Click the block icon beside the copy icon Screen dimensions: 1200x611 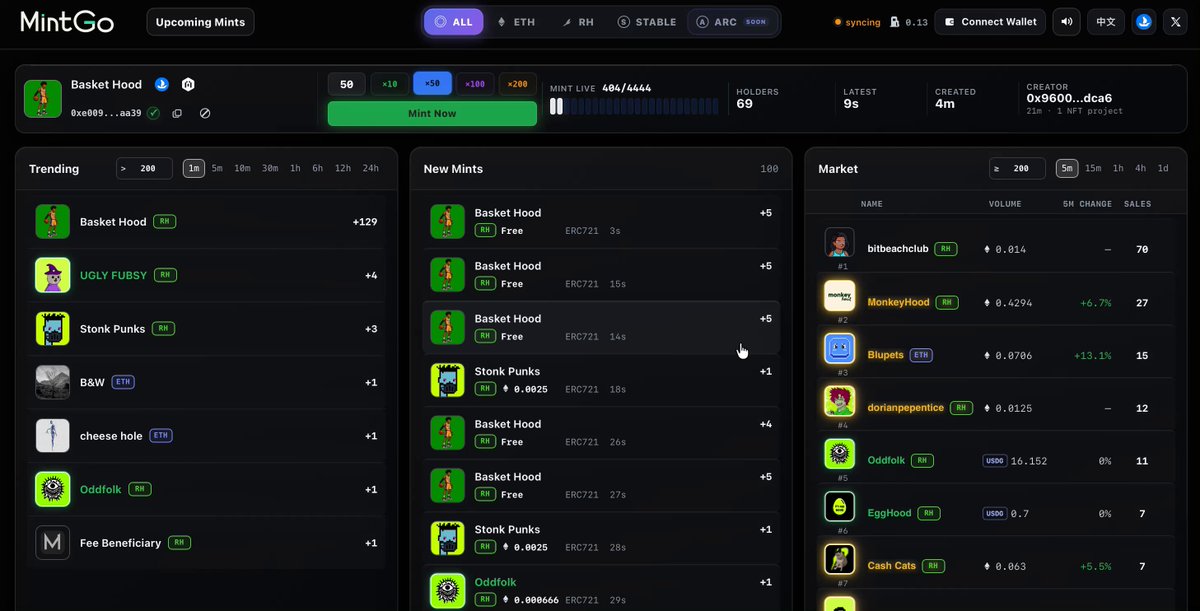click(x=205, y=113)
